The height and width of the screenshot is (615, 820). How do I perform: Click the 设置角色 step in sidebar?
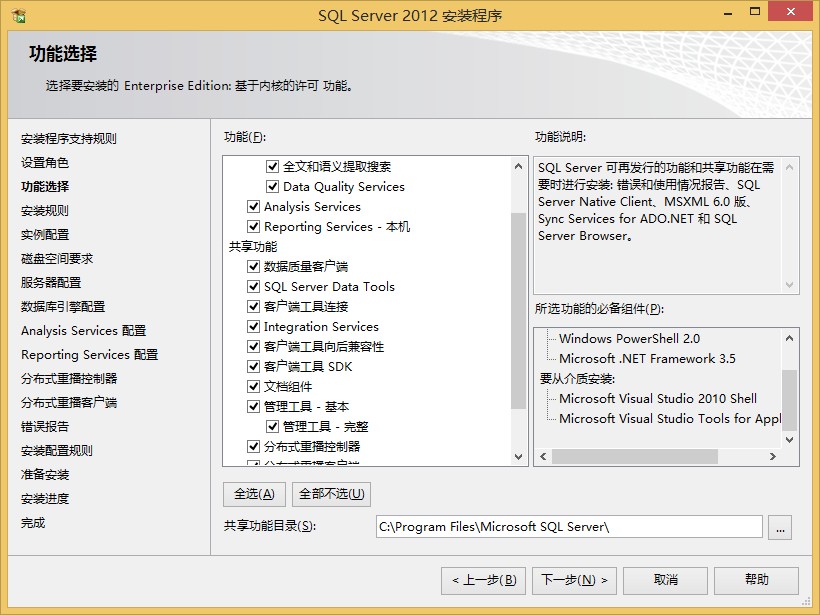pos(45,163)
